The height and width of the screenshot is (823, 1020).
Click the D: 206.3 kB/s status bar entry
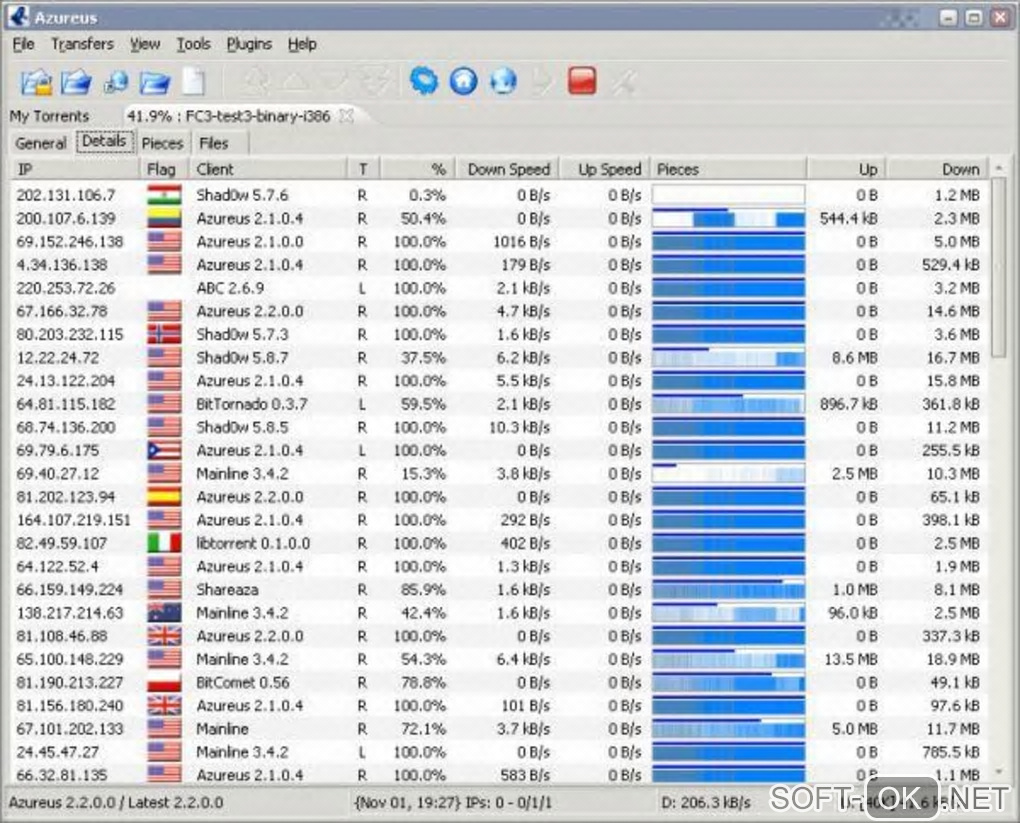(x=705, y=803)
